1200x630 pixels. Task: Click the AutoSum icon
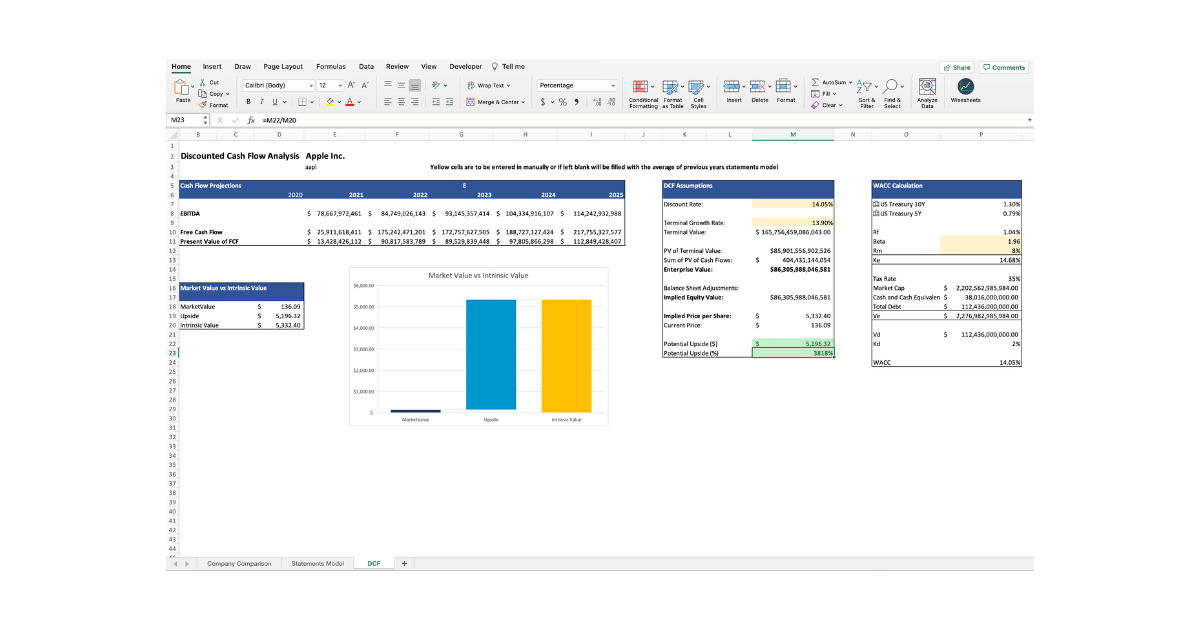coord(814,82)
